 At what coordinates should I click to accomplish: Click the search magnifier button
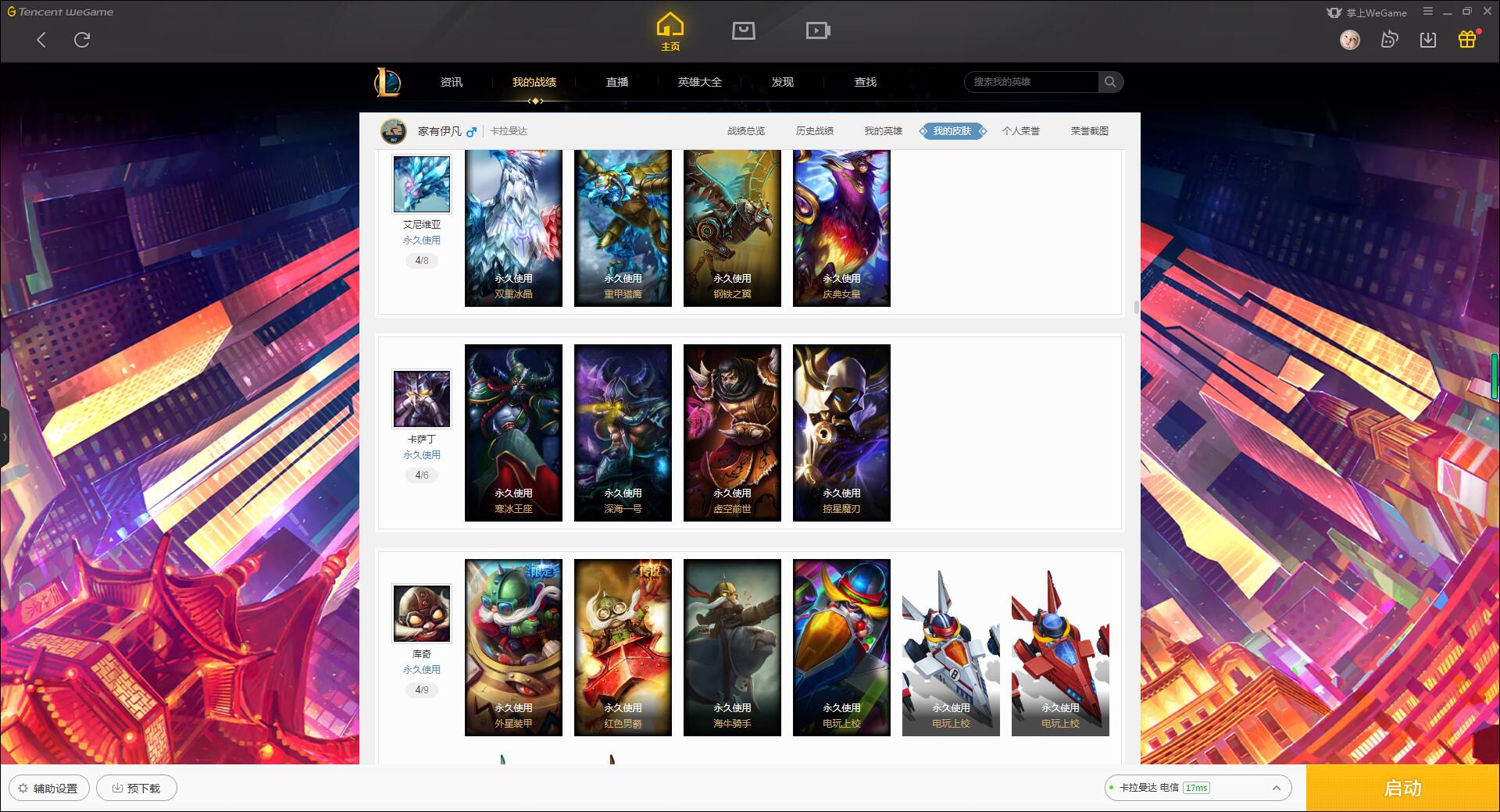[1110, 82]
